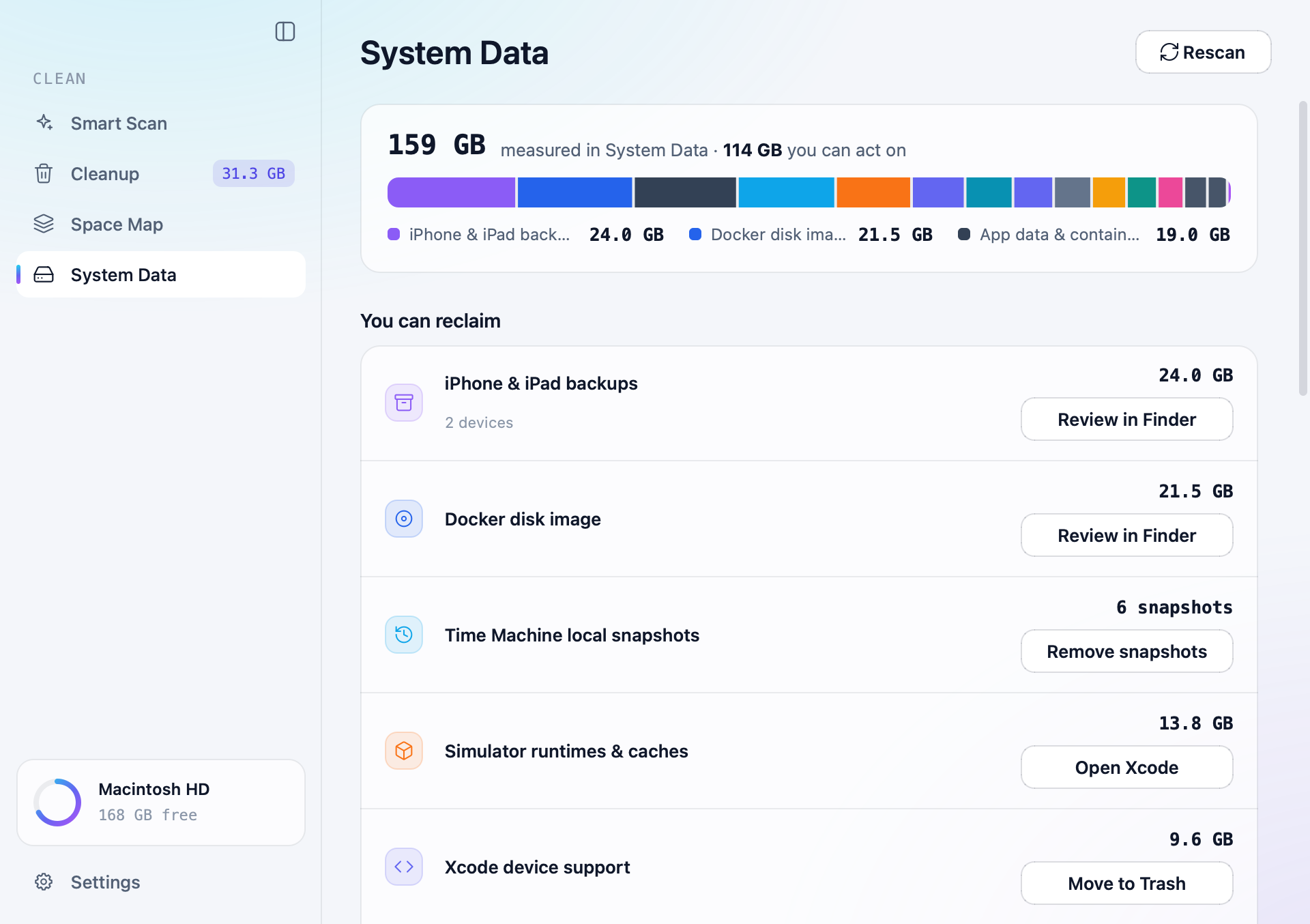This screenshot has width=1310, height=924.
Task: Click the 'CLEAN' sidebar section label
Action: point(59,78)
